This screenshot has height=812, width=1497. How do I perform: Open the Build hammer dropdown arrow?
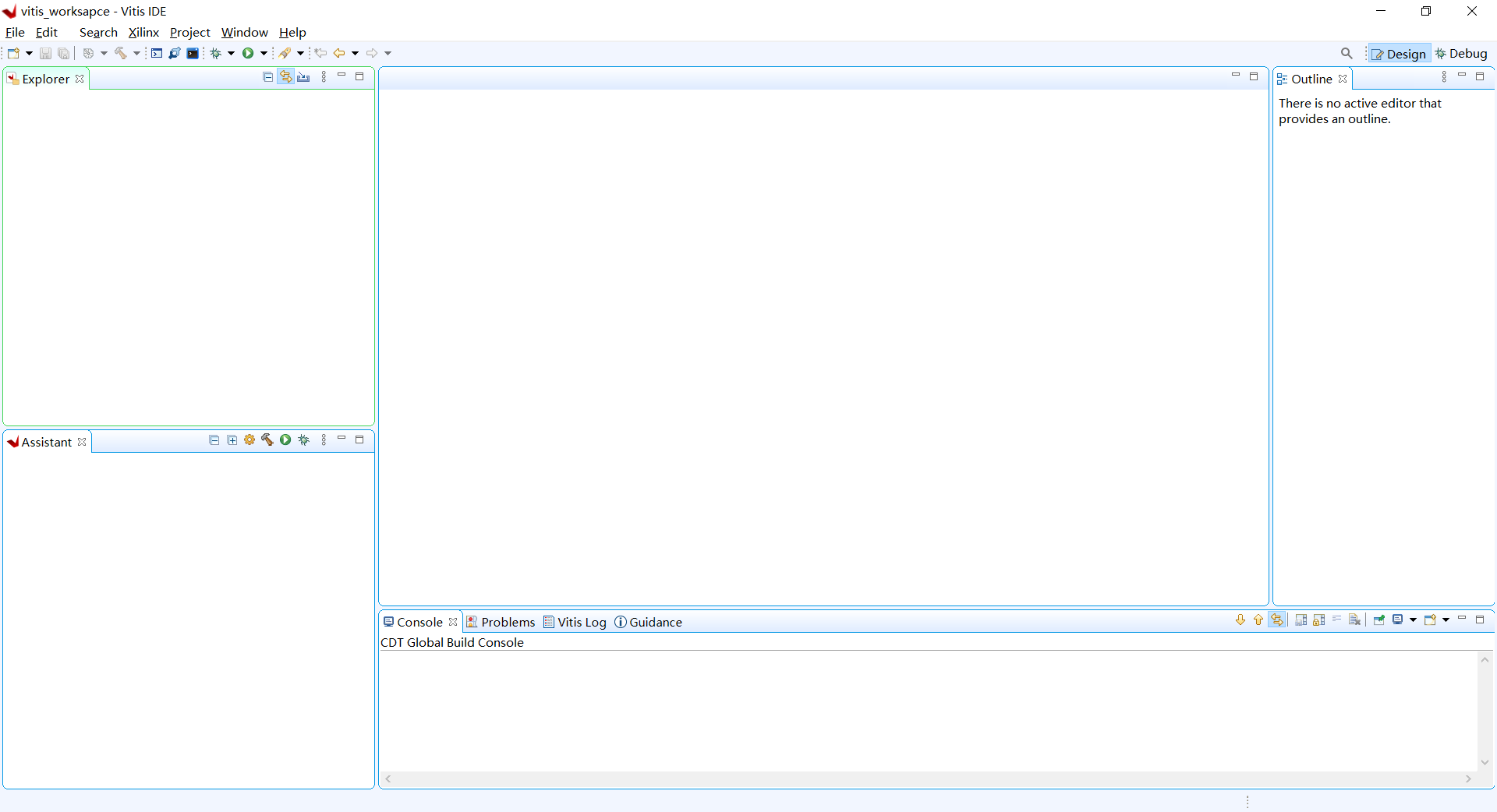(x=136, y=53)
